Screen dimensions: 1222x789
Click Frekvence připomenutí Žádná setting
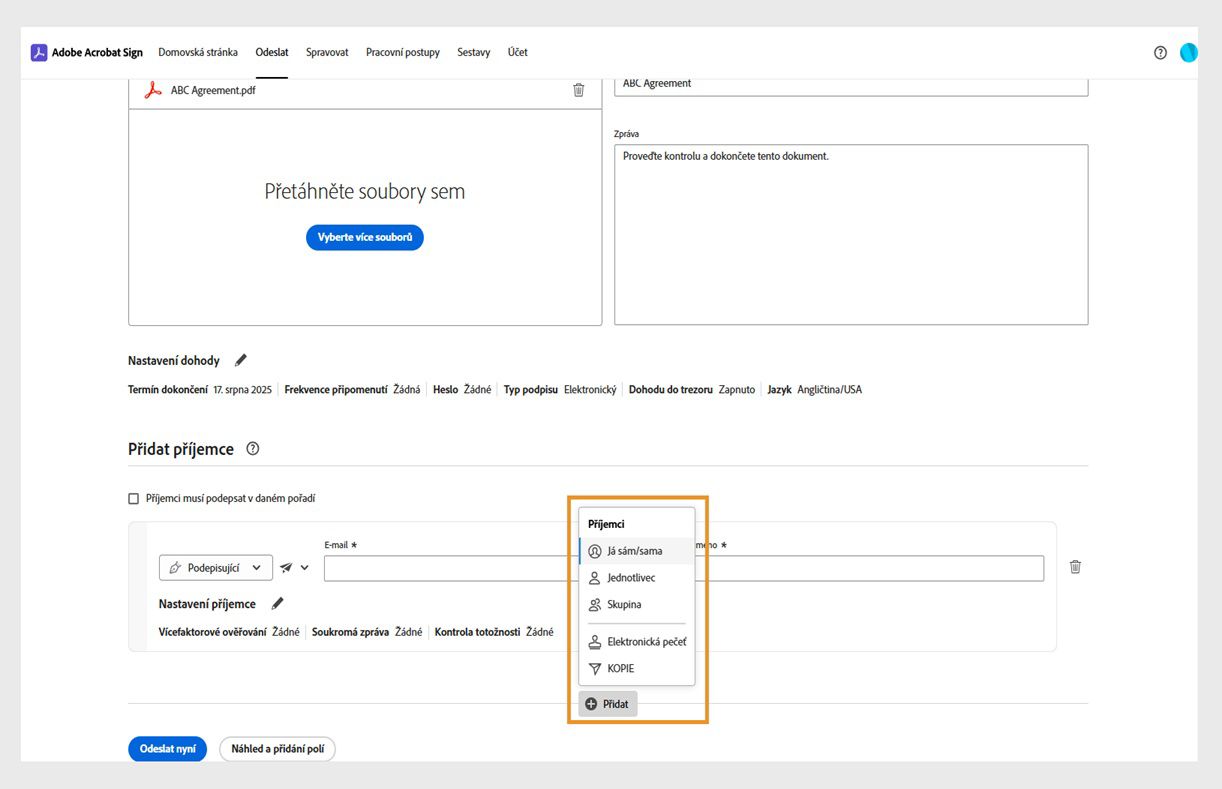point(352,390)
